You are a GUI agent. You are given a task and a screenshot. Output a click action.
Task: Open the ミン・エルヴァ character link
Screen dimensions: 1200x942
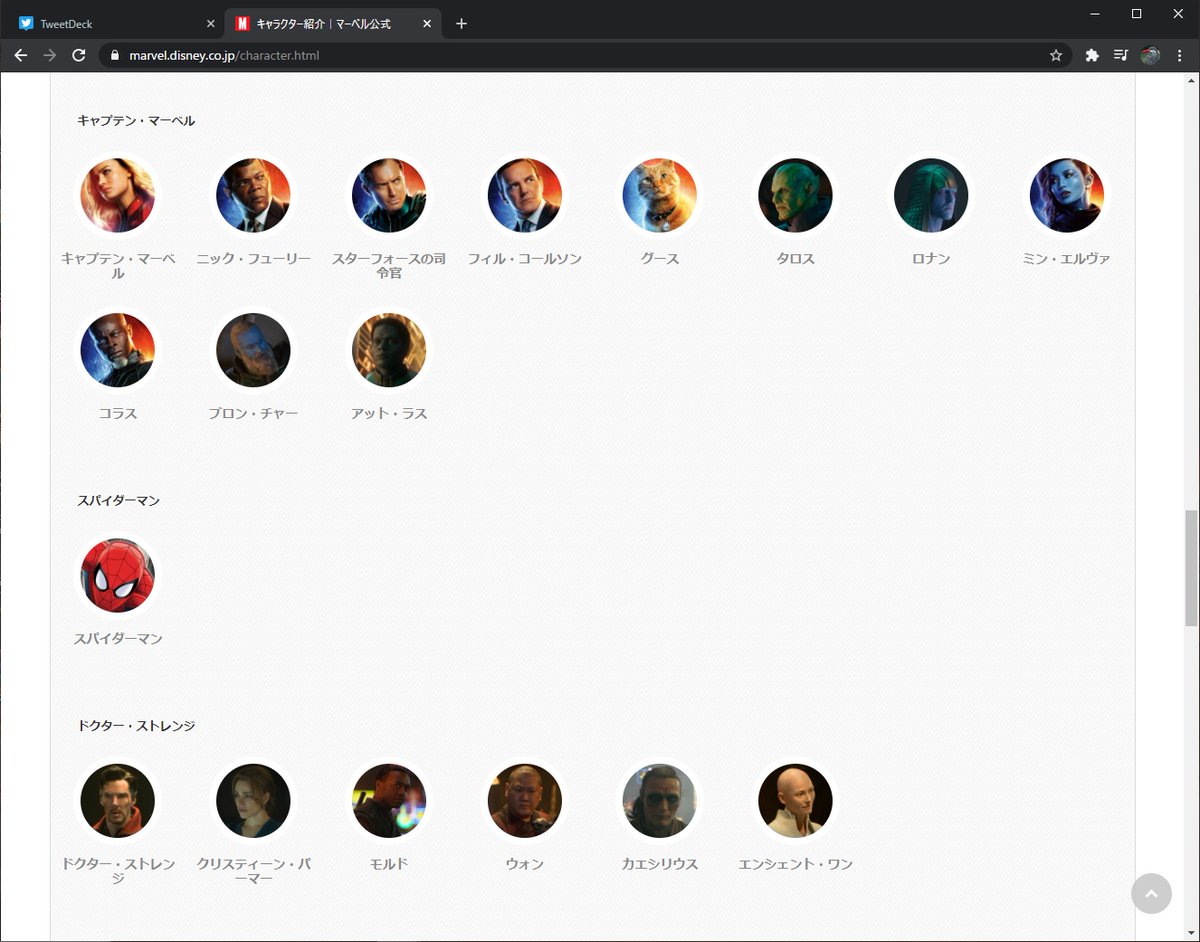(x=1066, y=195)
